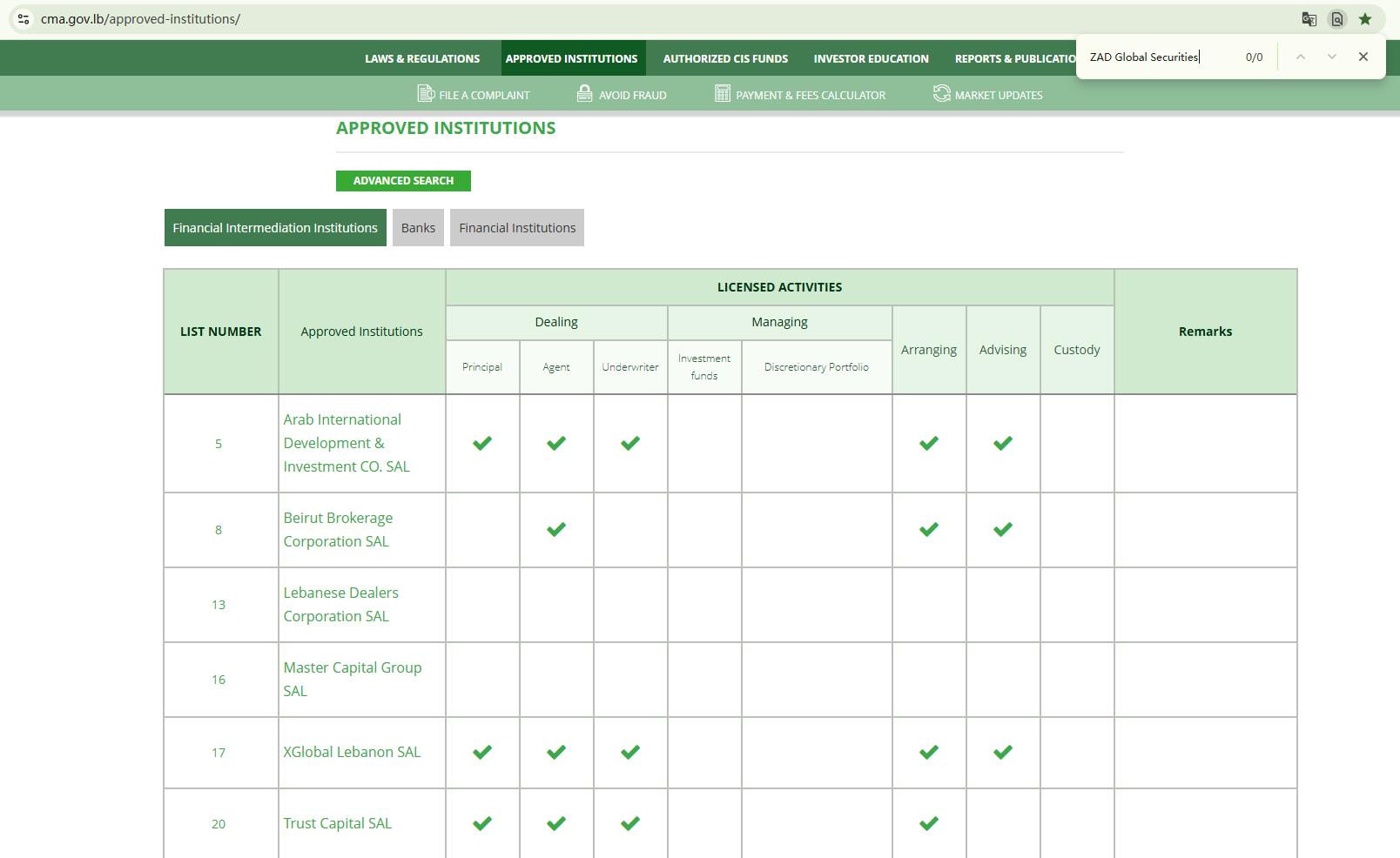Screen dimensions: 1400x858
Task: Click the File a Complaint document icon
Action: 426,94
